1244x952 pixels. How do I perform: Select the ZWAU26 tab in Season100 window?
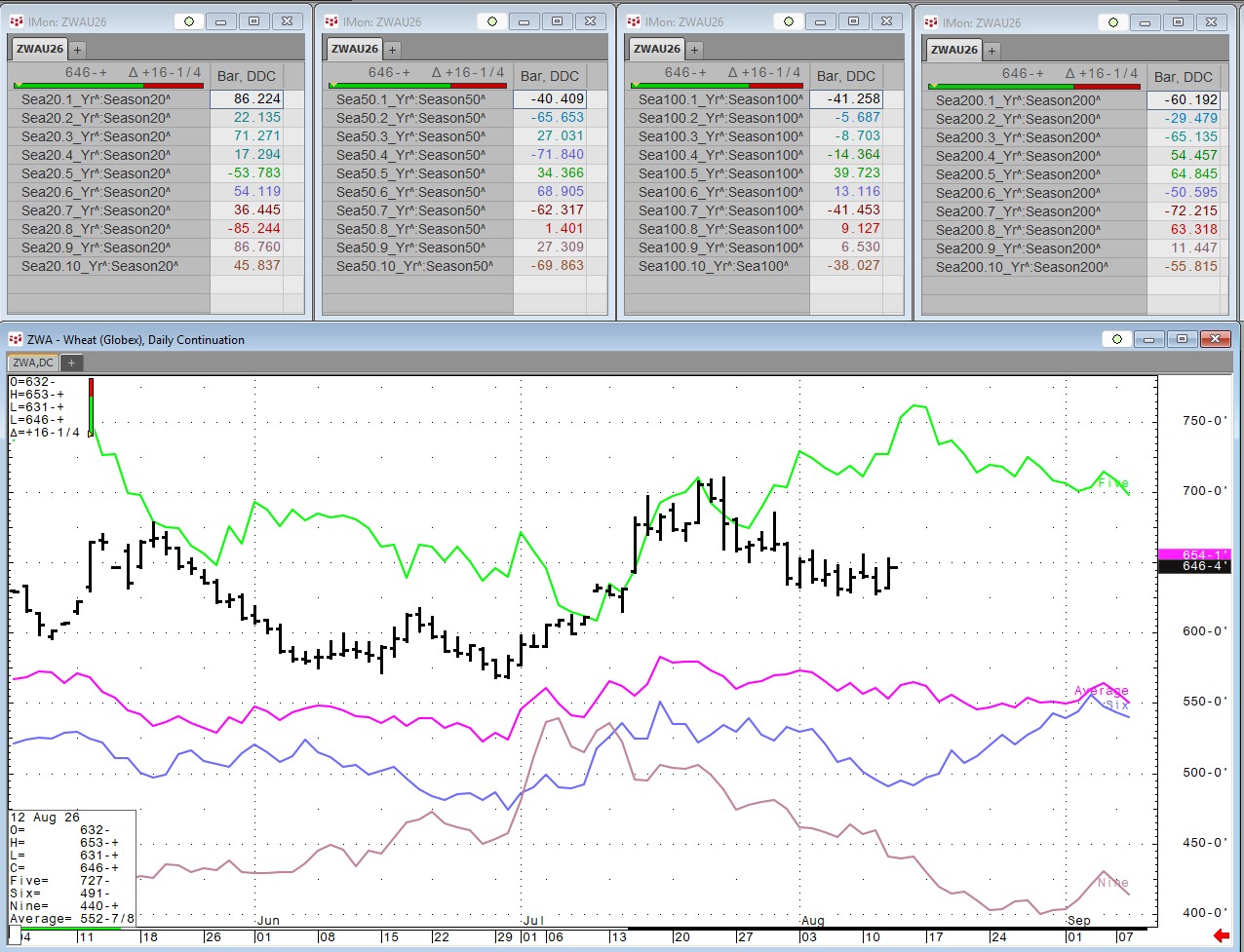[657, 49]
